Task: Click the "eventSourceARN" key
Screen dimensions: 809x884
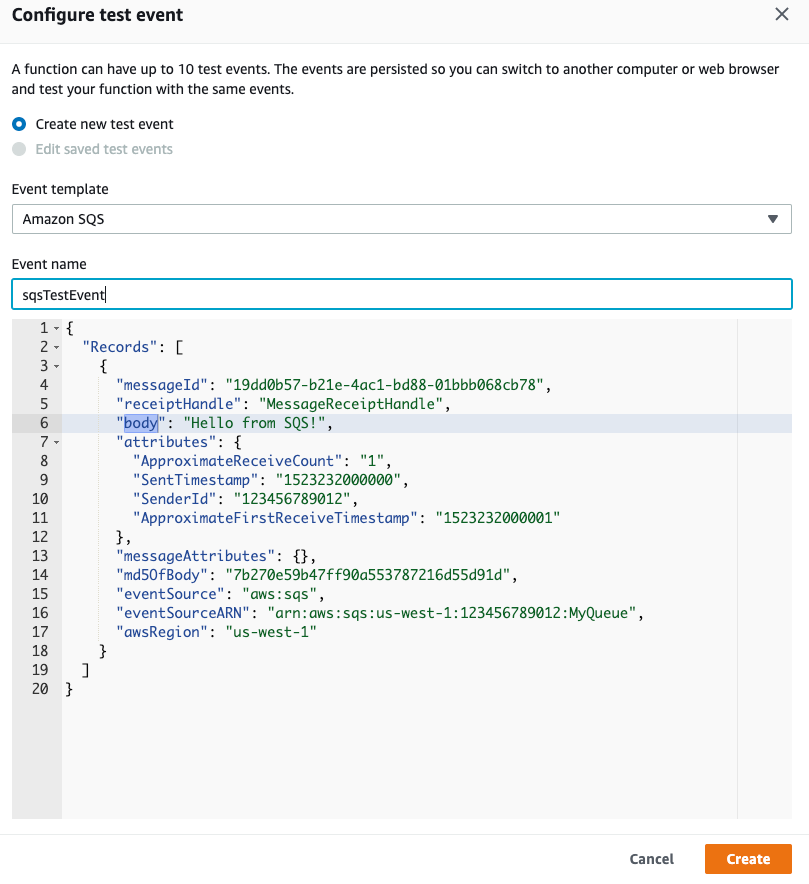Action: pyautogui.click(x=183, y=613)
